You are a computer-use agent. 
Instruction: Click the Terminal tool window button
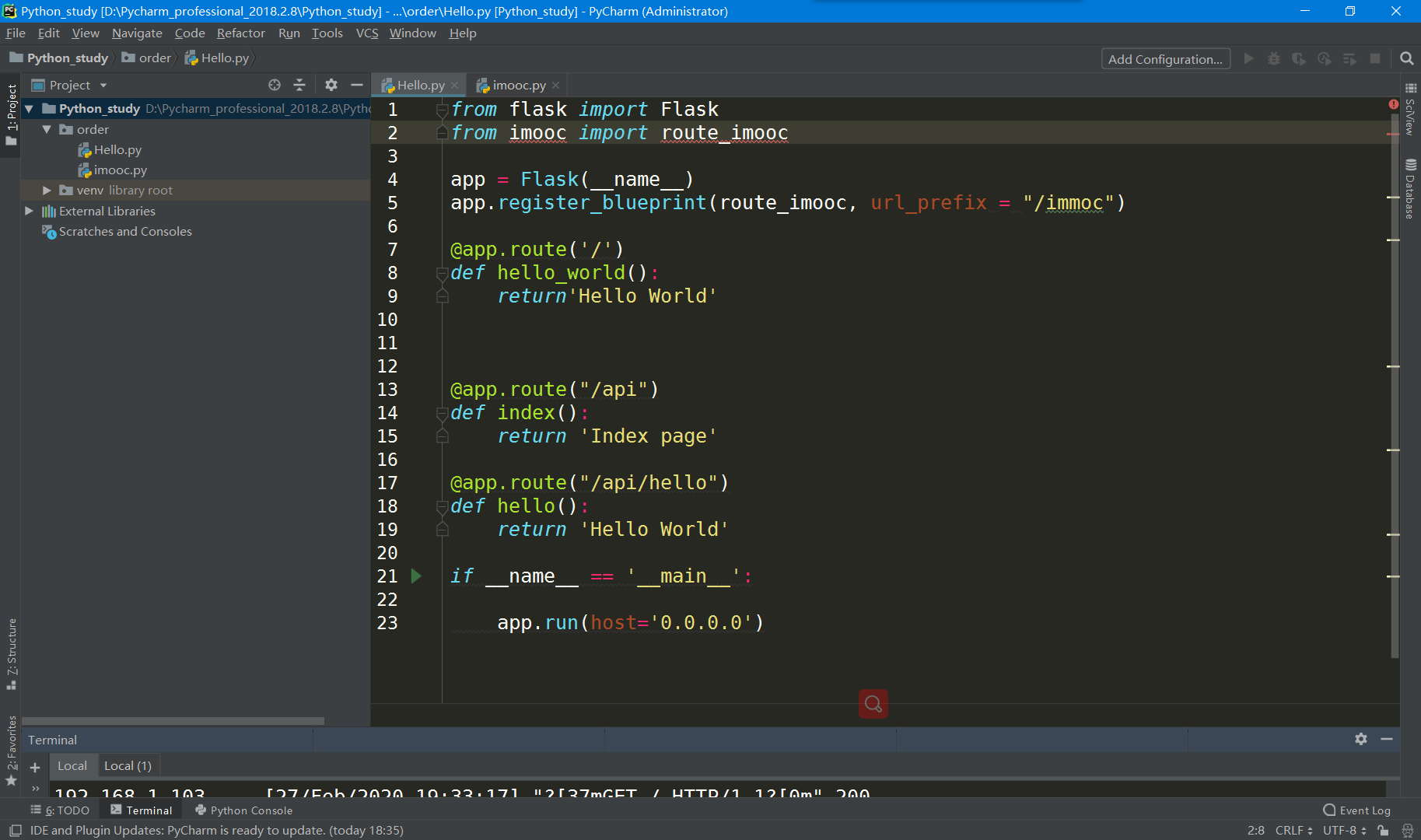coord(142,810)
